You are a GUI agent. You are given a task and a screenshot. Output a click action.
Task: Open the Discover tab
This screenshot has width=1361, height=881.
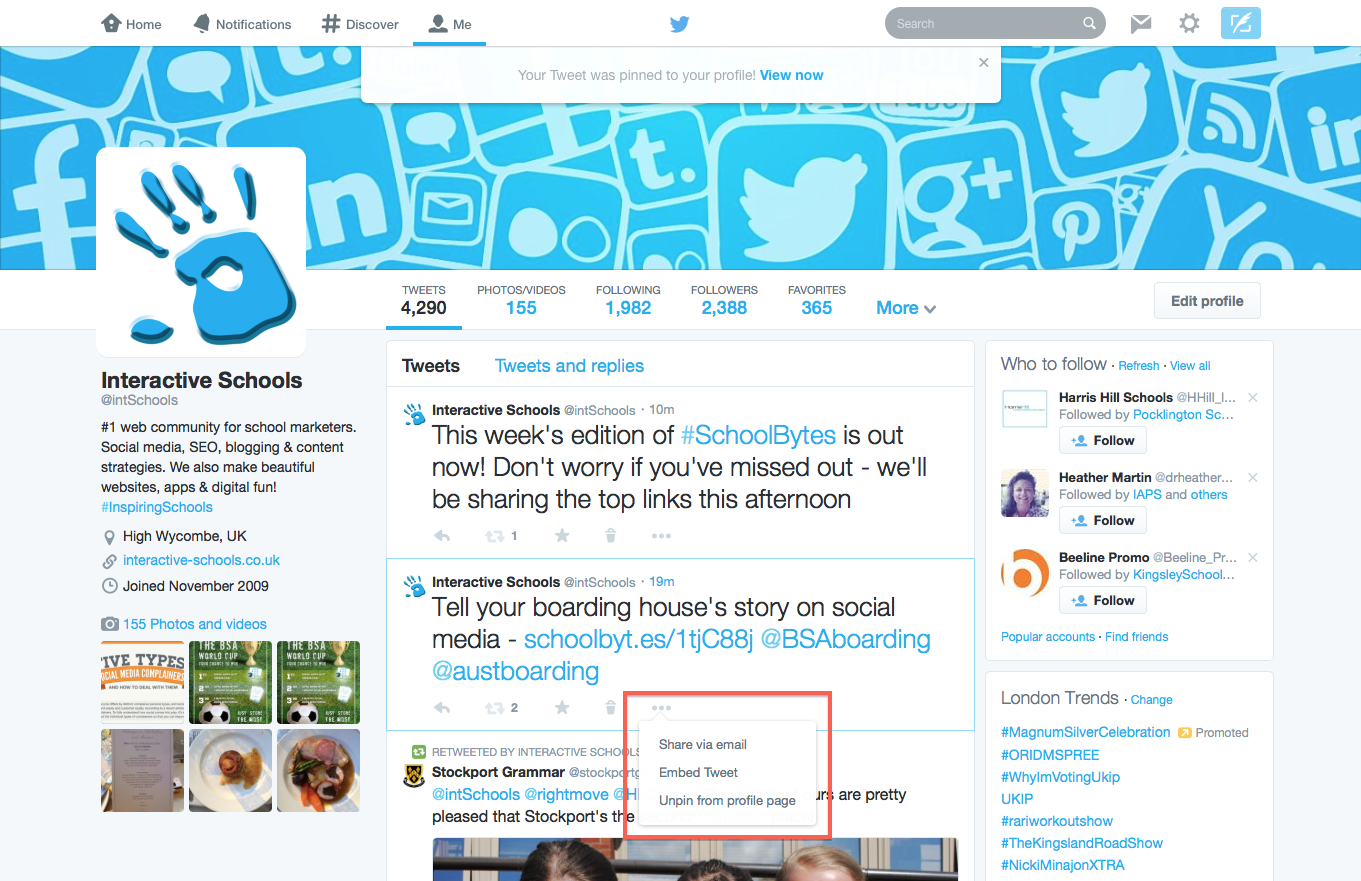tap(360, 24)
